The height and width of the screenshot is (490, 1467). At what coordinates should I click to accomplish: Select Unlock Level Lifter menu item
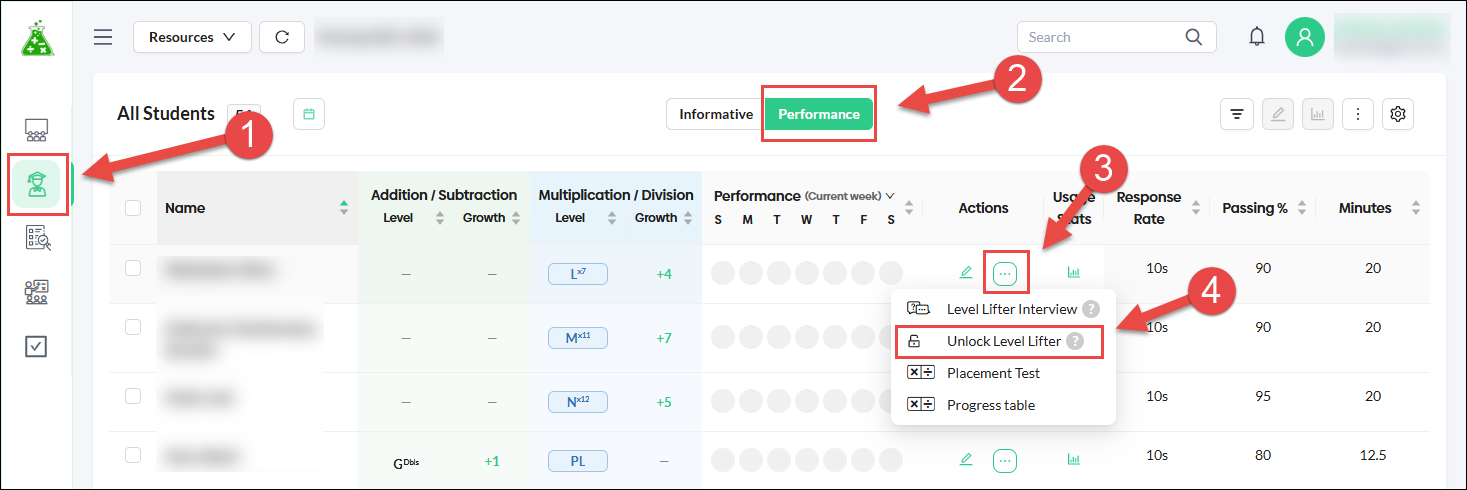1003,341
